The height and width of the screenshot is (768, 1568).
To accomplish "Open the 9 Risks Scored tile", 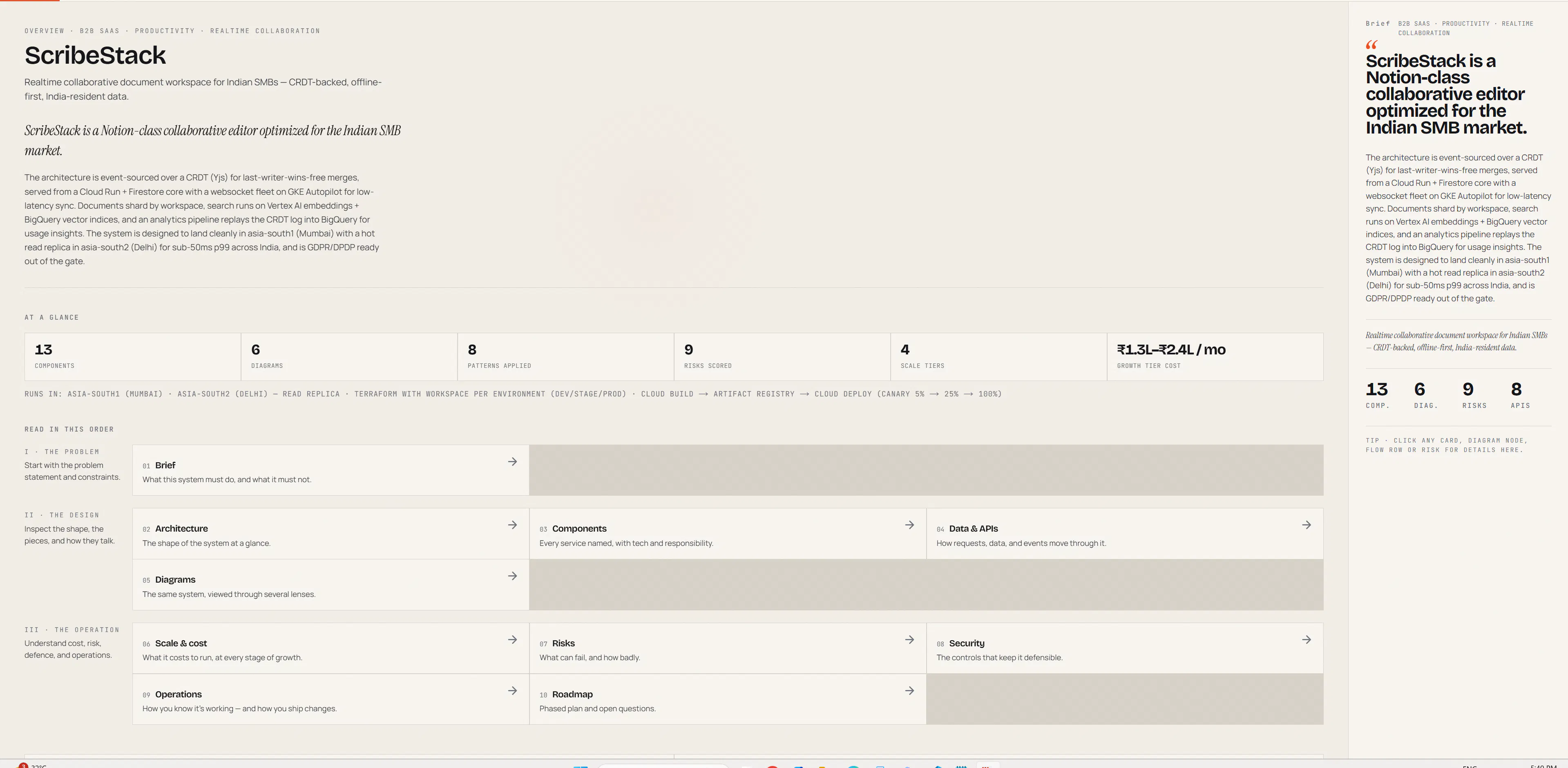I will pyautogui.click(x=782, y=356).
